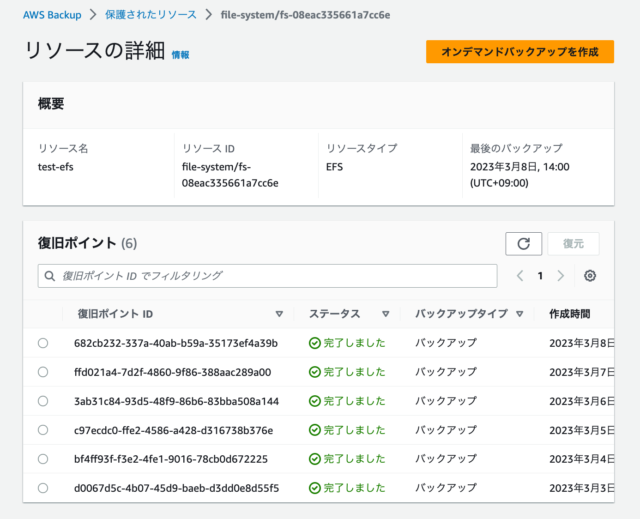The image size is (640, 519).
Task: Click バックアップ type in 682cb232 row
Action: (446, 343)
